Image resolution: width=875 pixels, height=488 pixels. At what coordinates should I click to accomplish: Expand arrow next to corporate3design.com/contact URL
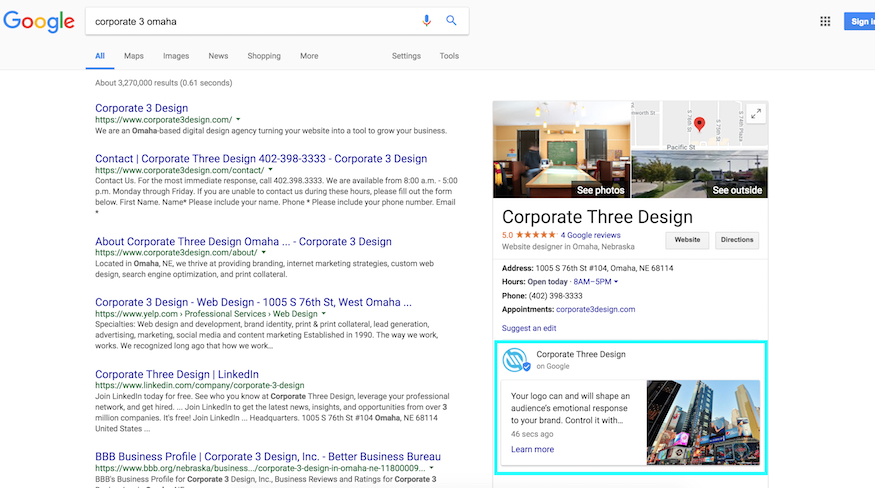pos(270,171)
